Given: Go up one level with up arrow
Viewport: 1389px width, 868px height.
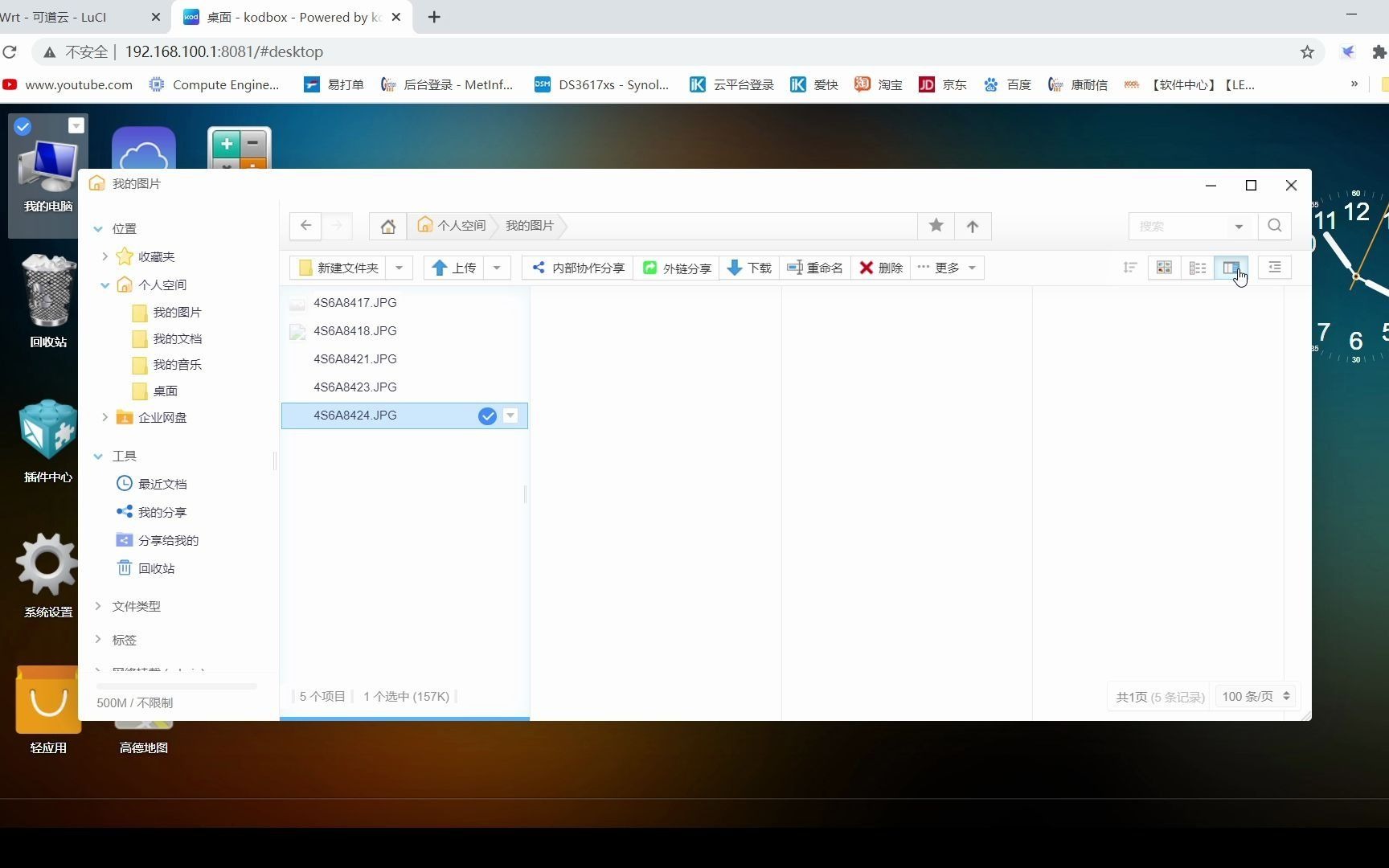Looking at the screenshot, I should [x=973, y=226].
